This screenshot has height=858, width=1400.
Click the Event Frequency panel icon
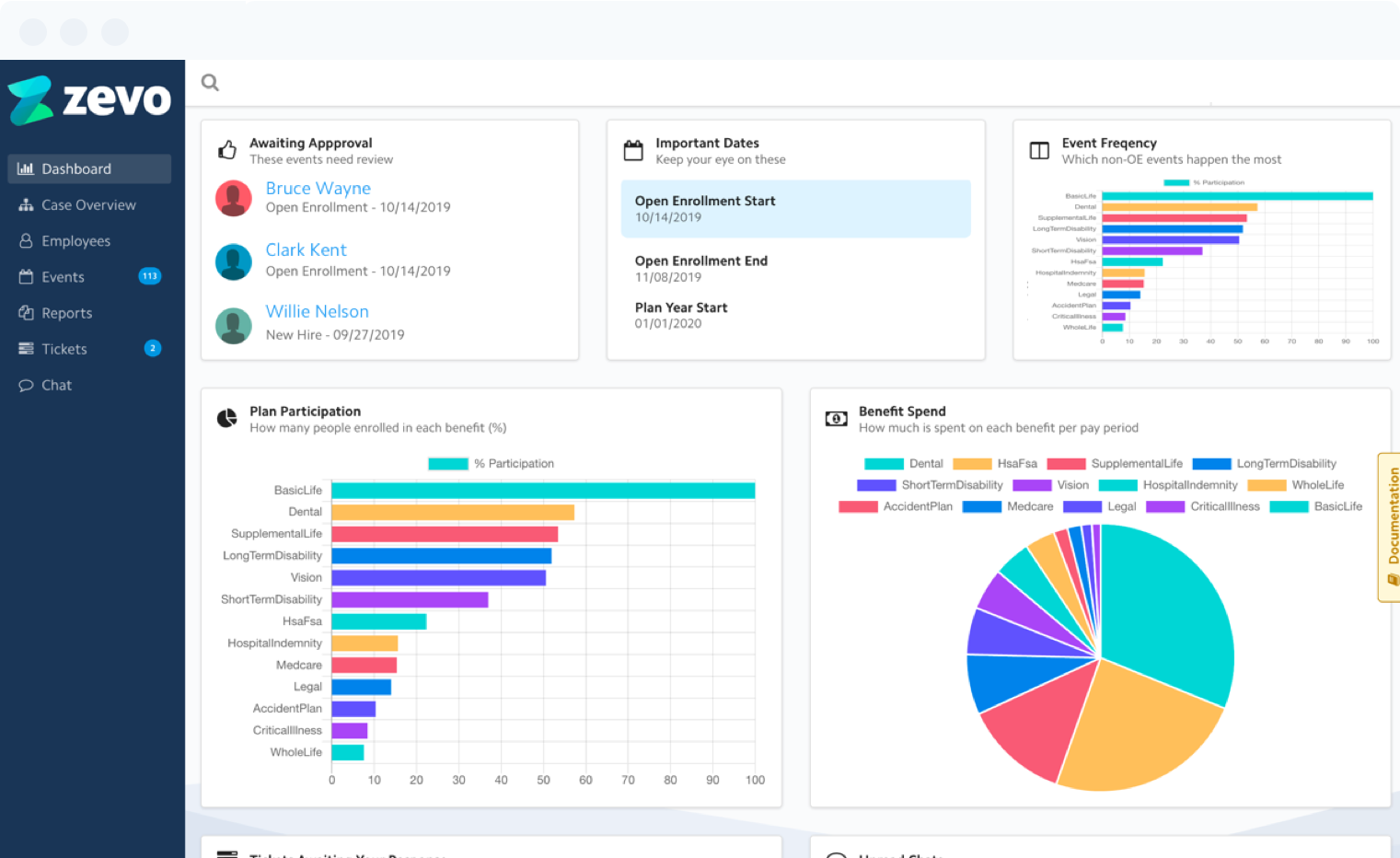click(1039, 150)
